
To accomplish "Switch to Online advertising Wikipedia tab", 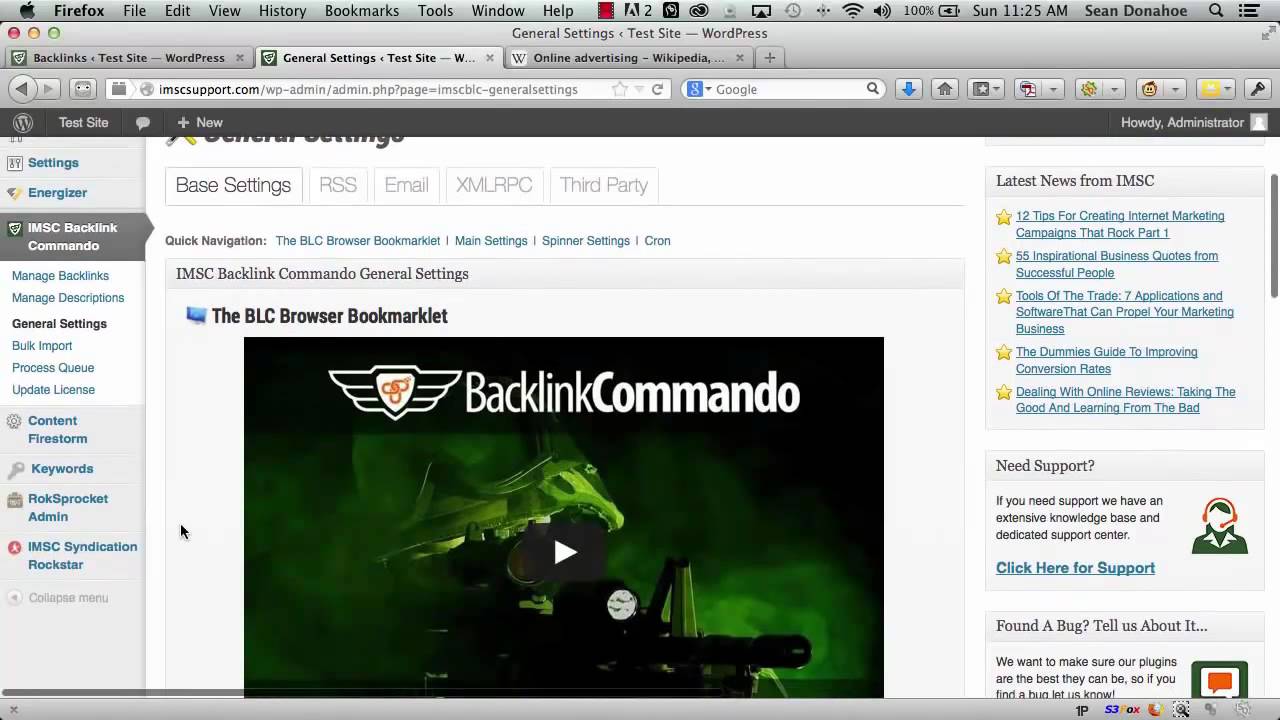I will (629, 58).
